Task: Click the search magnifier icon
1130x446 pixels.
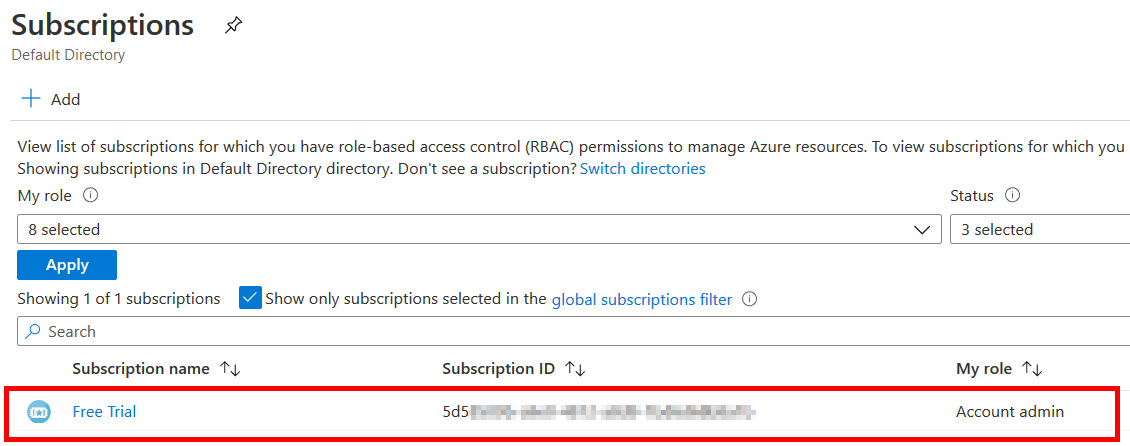Action: point(33,331)
